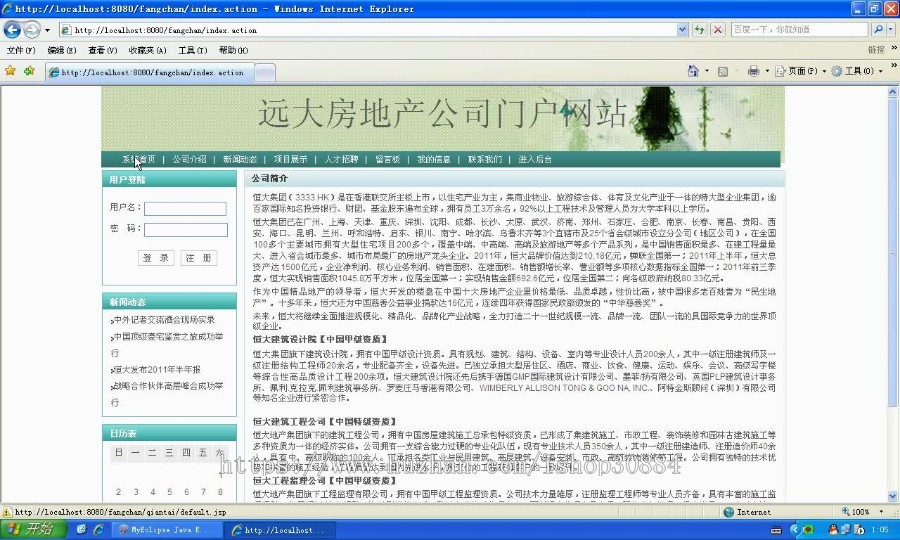Click the page scrollbar up arrow
The image size is (900, 540).
click(893, 91)
